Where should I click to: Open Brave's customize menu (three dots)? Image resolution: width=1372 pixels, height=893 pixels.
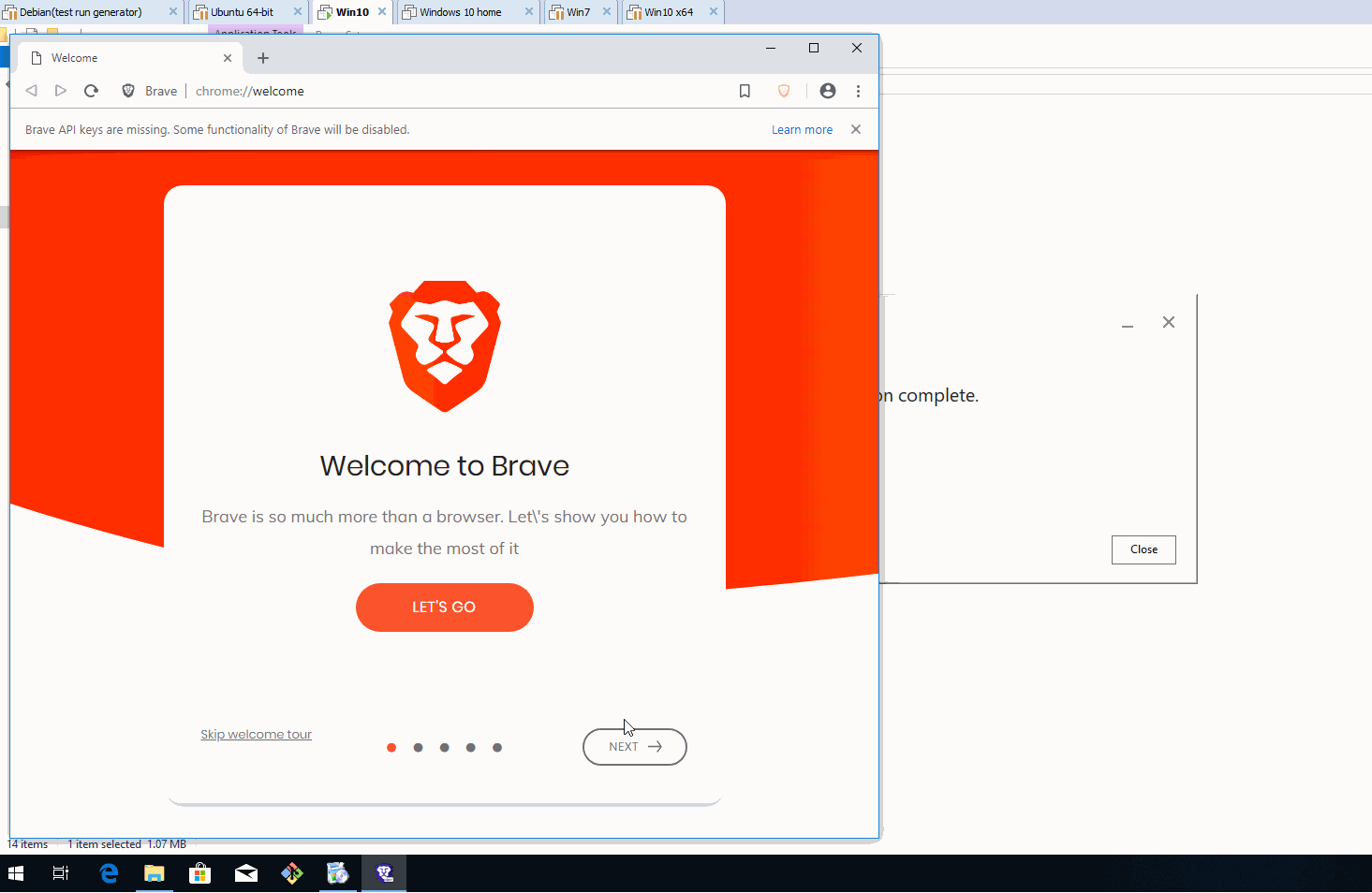pos(858,91)
